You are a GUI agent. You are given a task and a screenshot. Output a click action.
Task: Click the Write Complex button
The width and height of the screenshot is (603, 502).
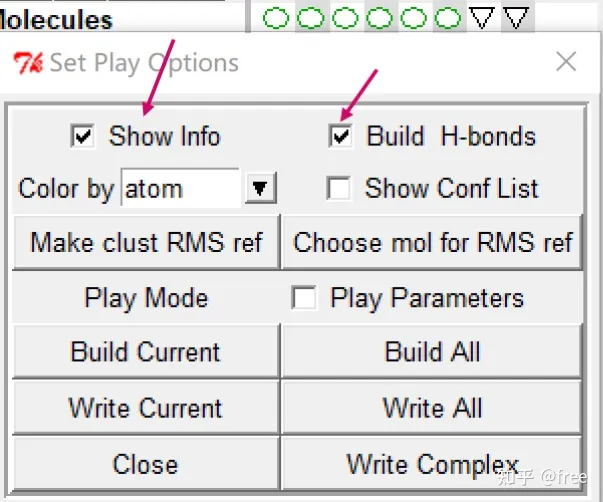click(x=432, y=464)
